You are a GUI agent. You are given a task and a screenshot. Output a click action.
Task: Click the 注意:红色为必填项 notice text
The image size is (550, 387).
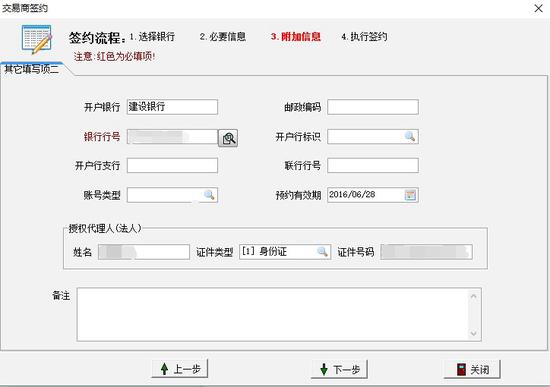coord(114,56)
